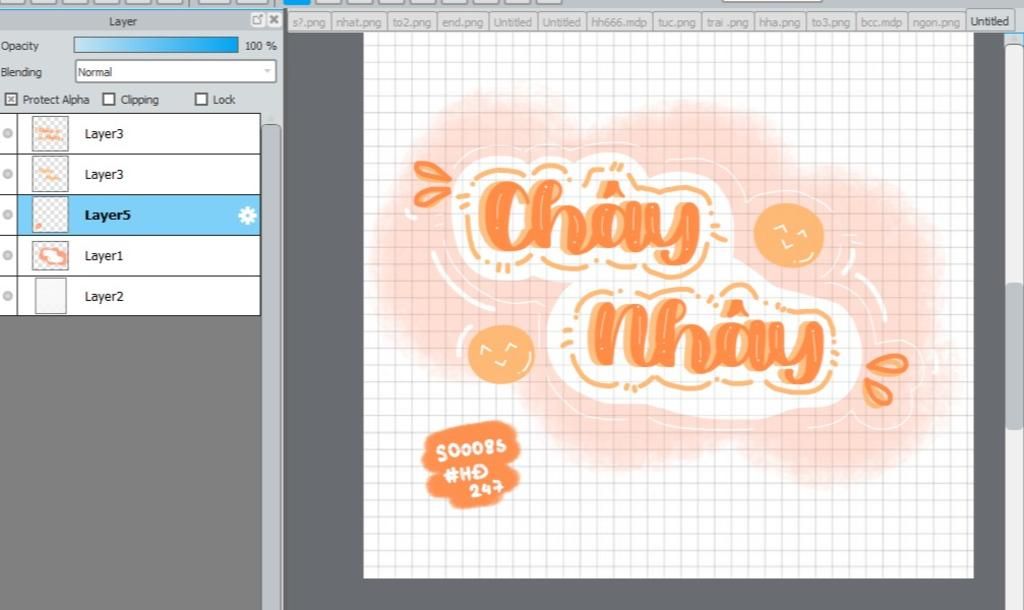Switch to the hha.png tab
The width and height of the screenshot is (1024, 610).
(x=779, y=22)
